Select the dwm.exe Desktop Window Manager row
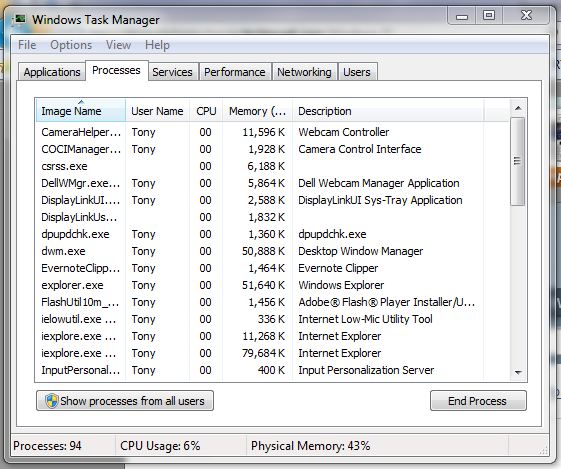 pyautogui.click(x=272, y=251)
